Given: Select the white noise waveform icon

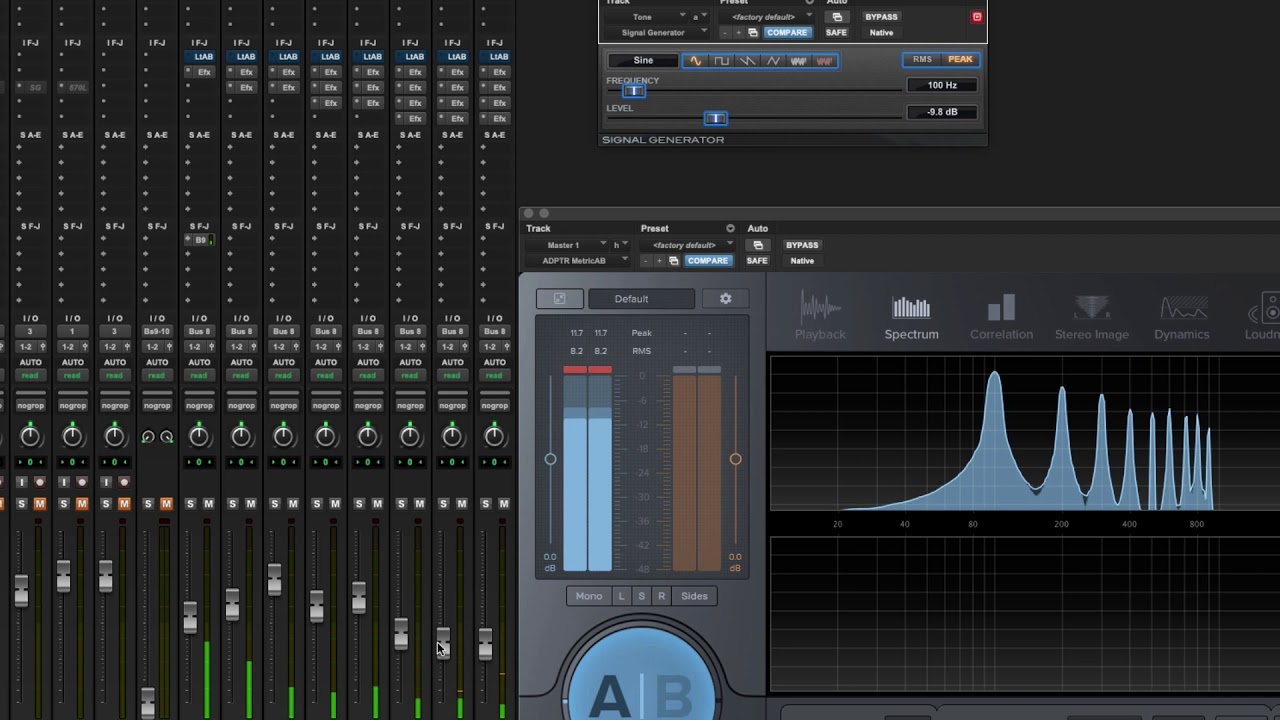Looking at the screenshot, I should tap(798, 61).
